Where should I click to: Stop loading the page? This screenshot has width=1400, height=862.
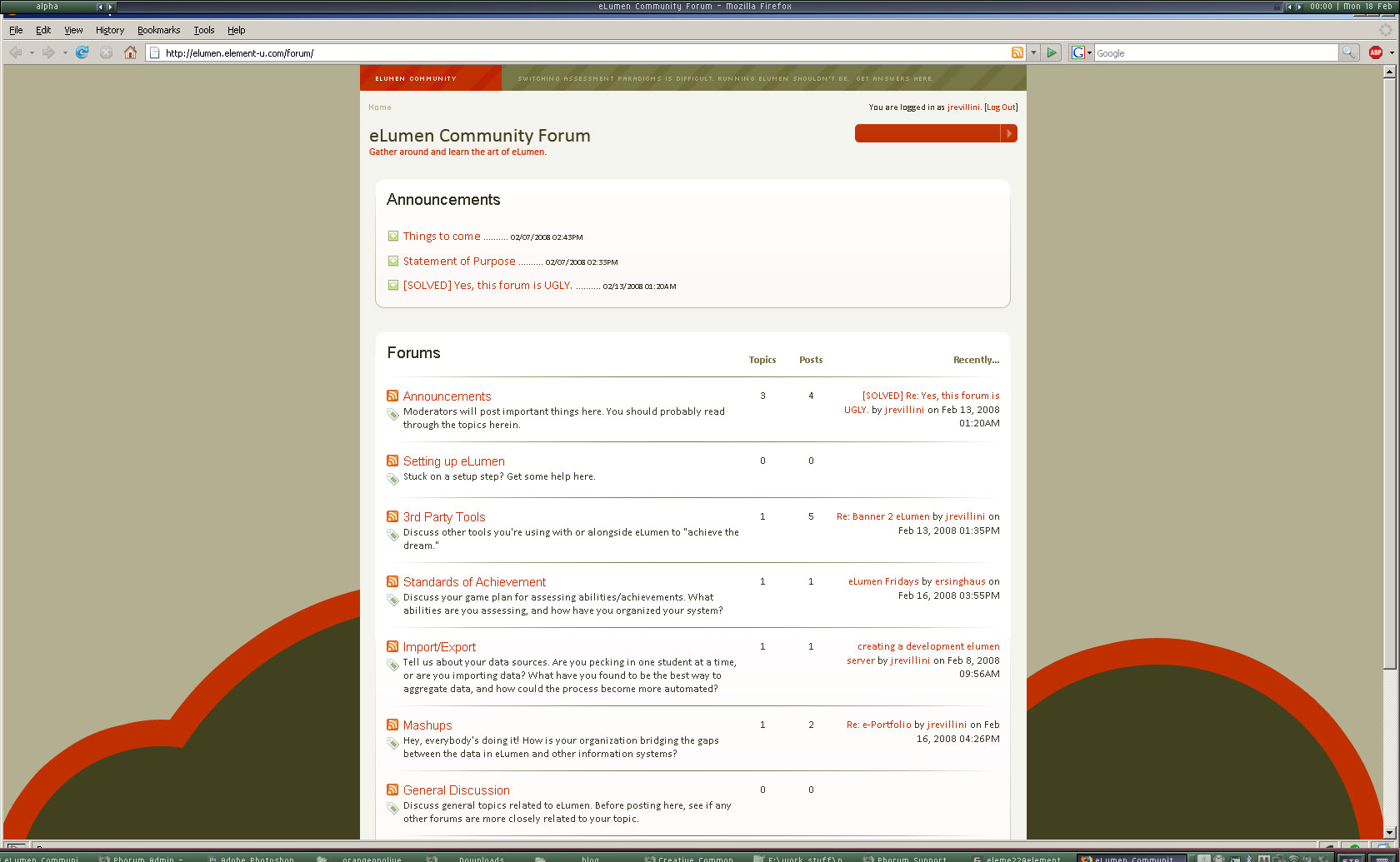[x=106, y=52]
